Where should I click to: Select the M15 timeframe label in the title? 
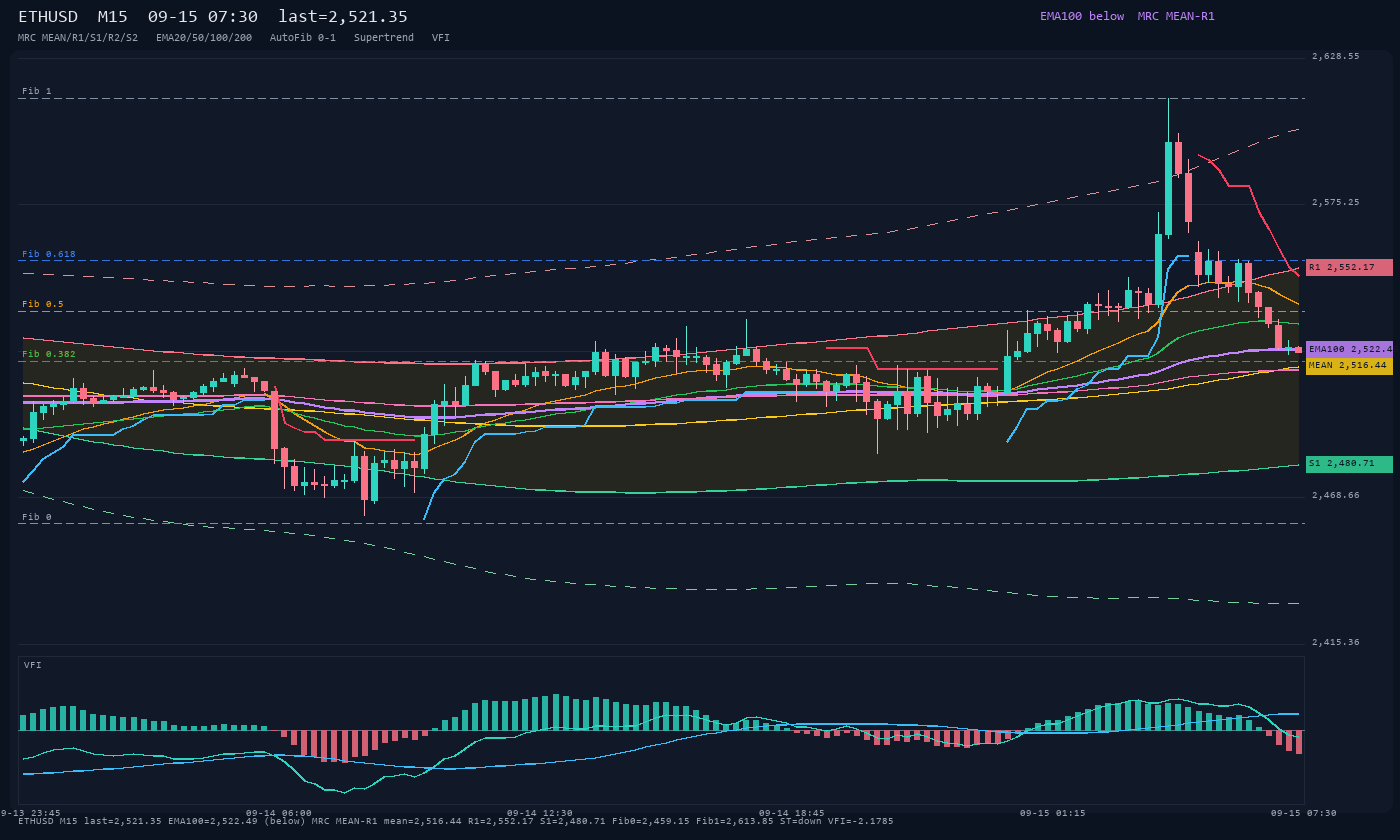click(112, 17)
